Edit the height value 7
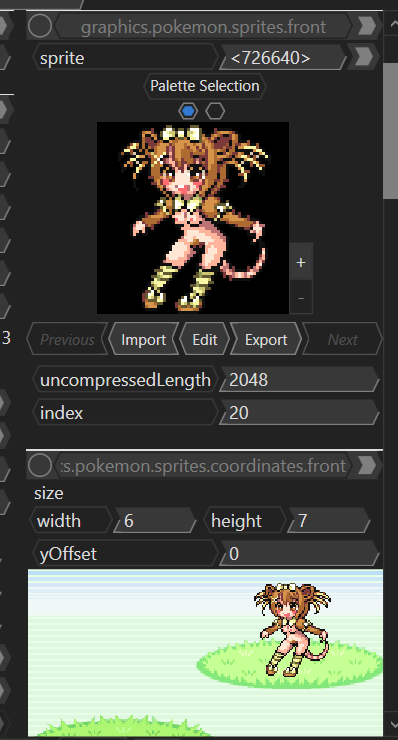This screenshot has width=398, height=740. pos(329,521)
